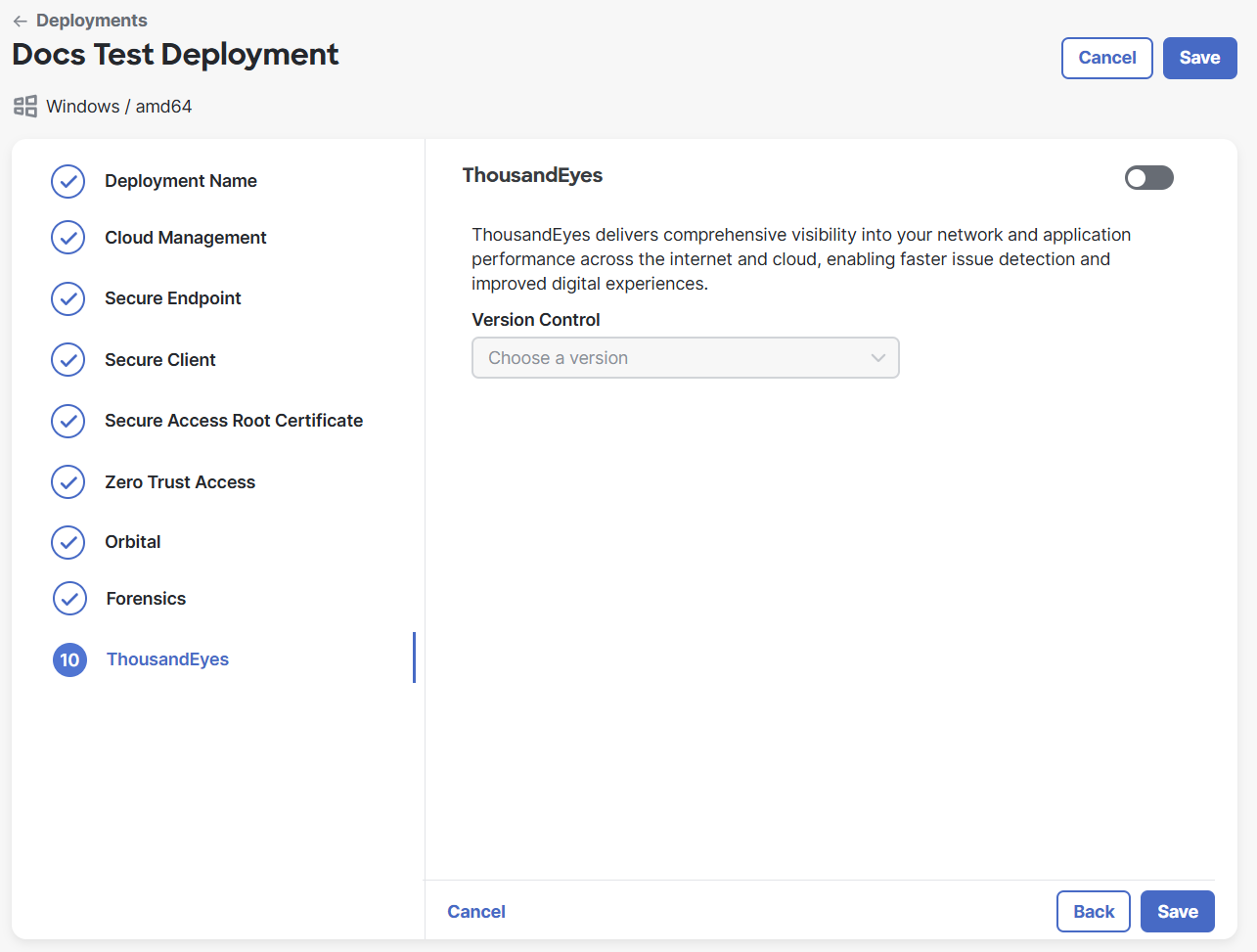Click the top Cancel button
The image size is (1257, 952).
[1106, 58]
